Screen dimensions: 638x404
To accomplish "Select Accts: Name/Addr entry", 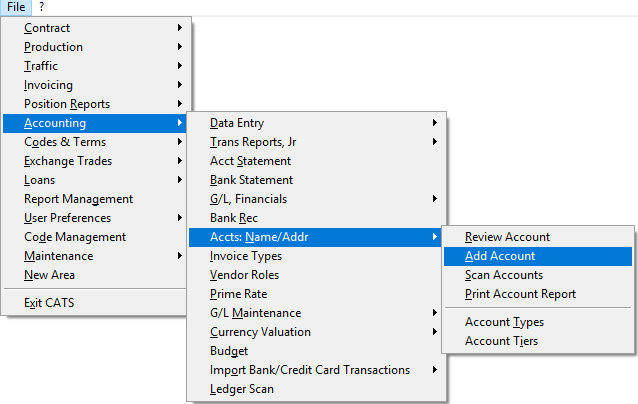I will [x=316, y=237].
